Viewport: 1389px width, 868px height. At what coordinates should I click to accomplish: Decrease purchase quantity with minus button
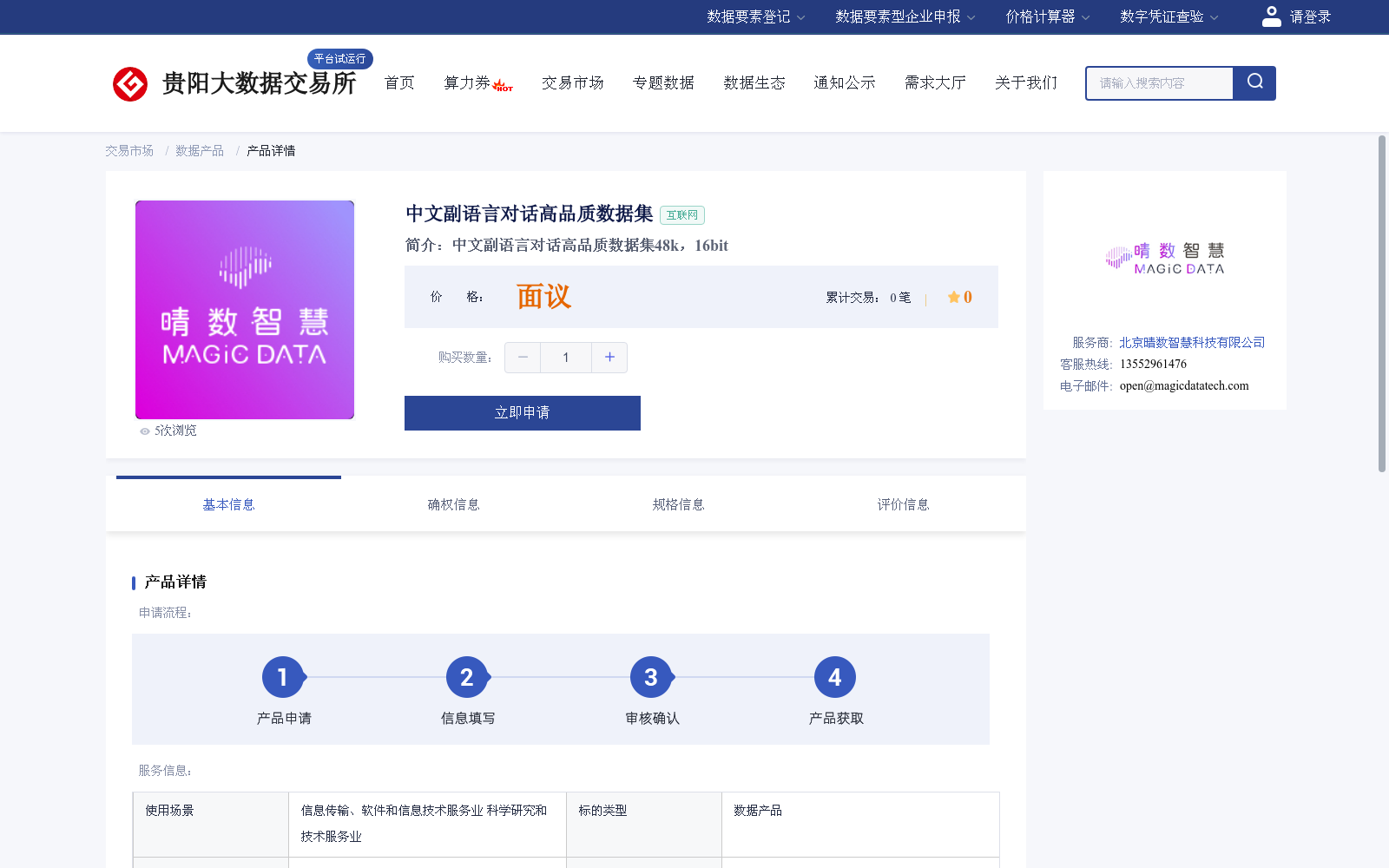[523, 358]
